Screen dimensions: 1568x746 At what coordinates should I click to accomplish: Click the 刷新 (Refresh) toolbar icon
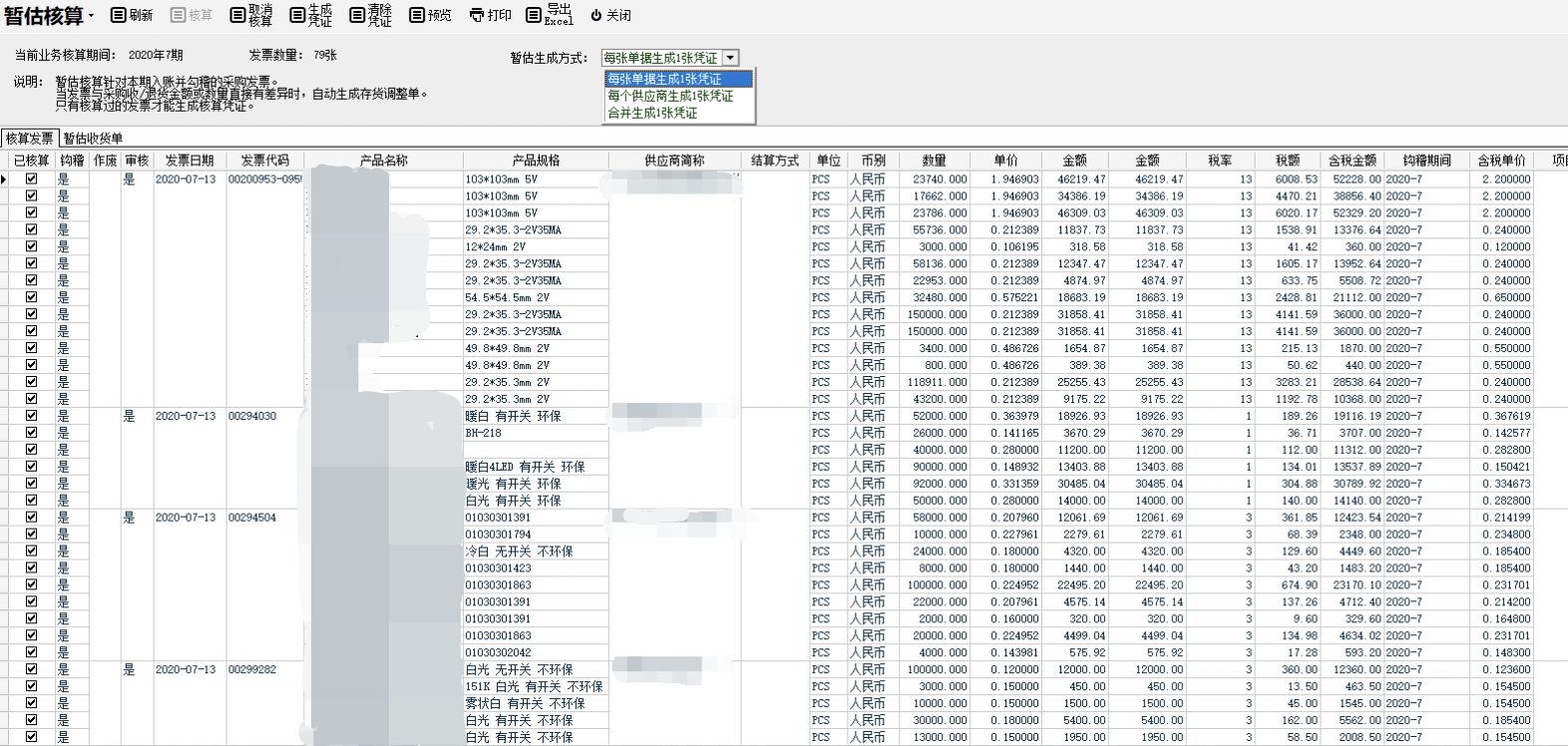(x=118, y=15)
